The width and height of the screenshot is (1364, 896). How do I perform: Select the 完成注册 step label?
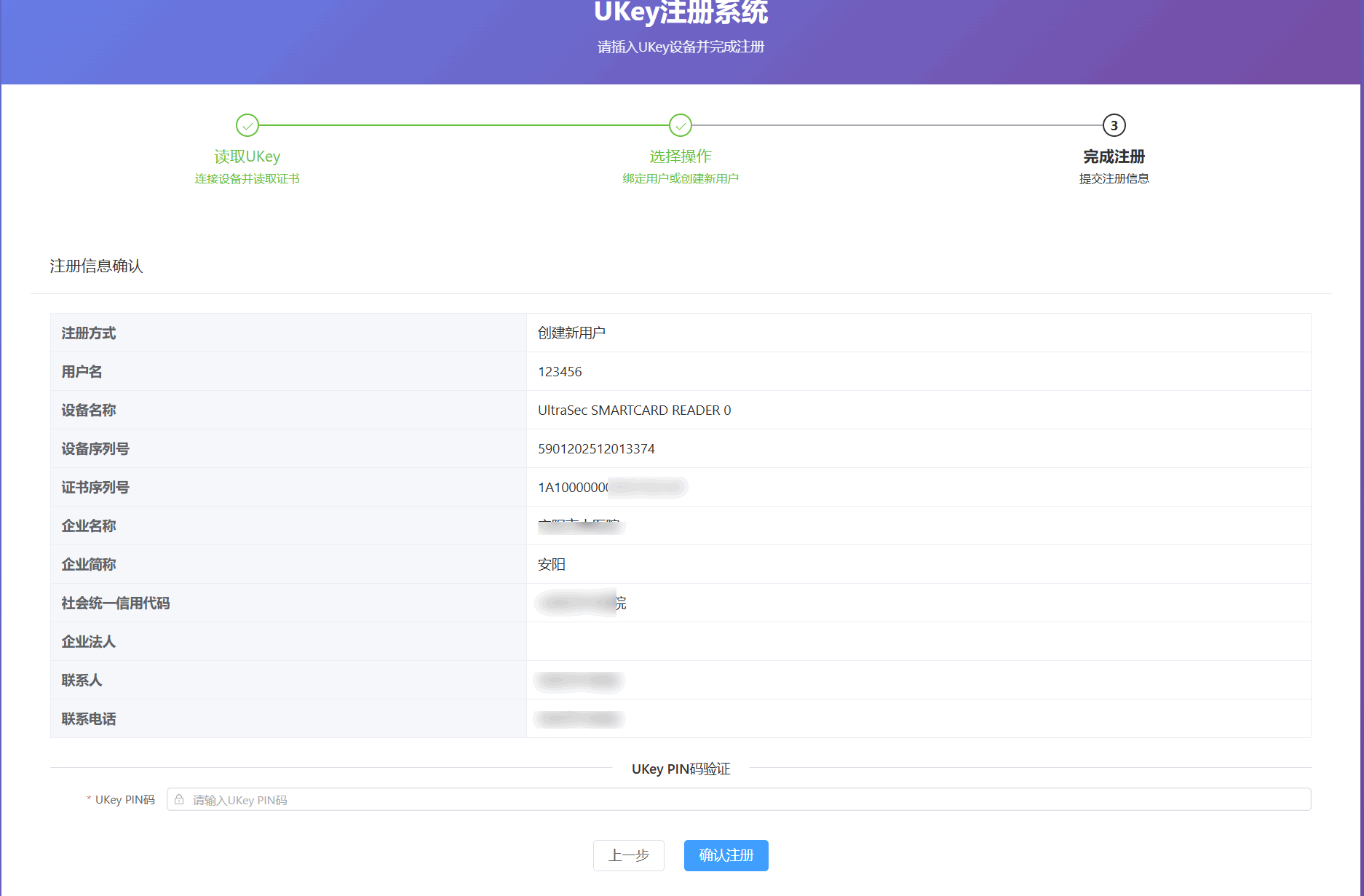coord(1114,156)
